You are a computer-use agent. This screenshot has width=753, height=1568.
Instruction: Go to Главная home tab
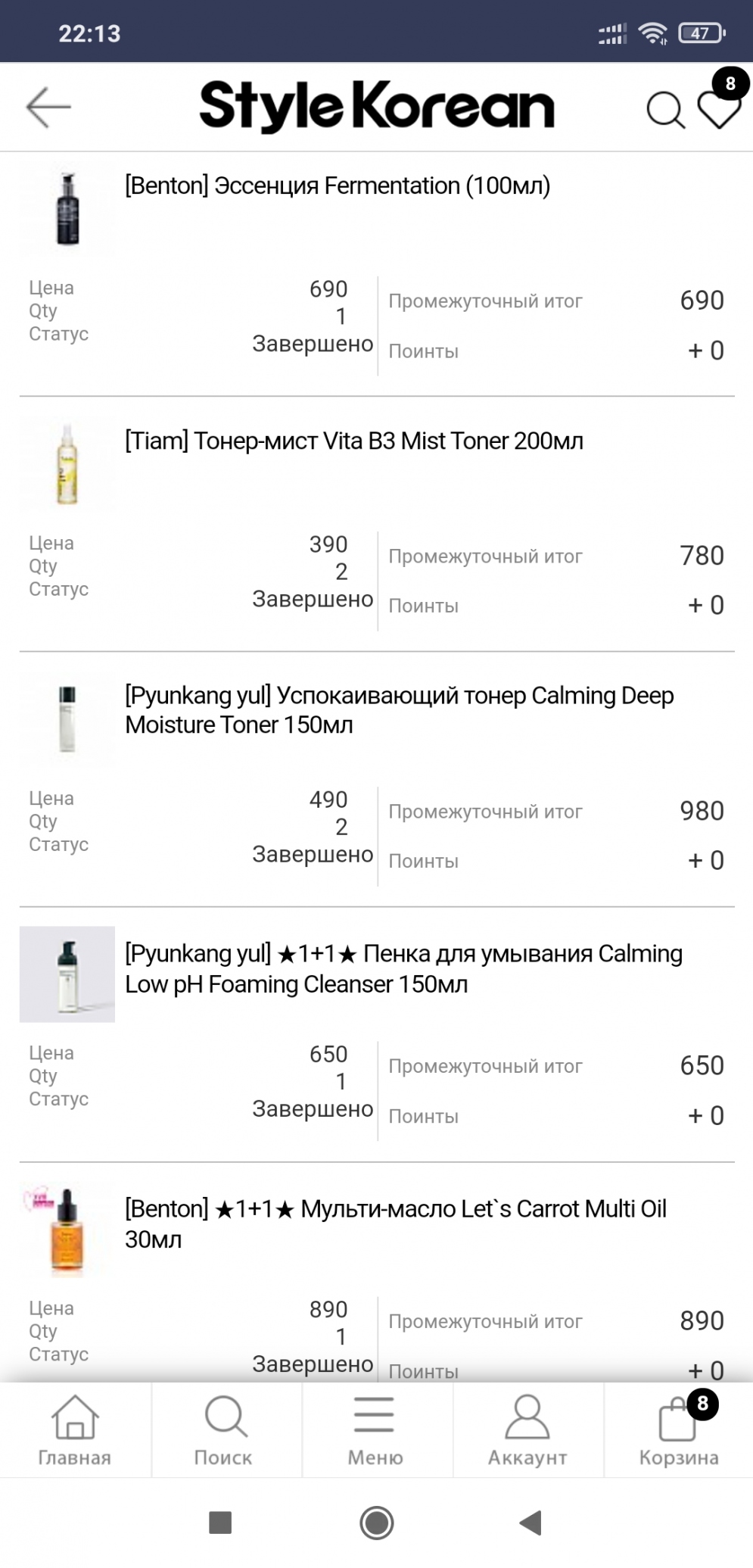(x=74, y=1430)
